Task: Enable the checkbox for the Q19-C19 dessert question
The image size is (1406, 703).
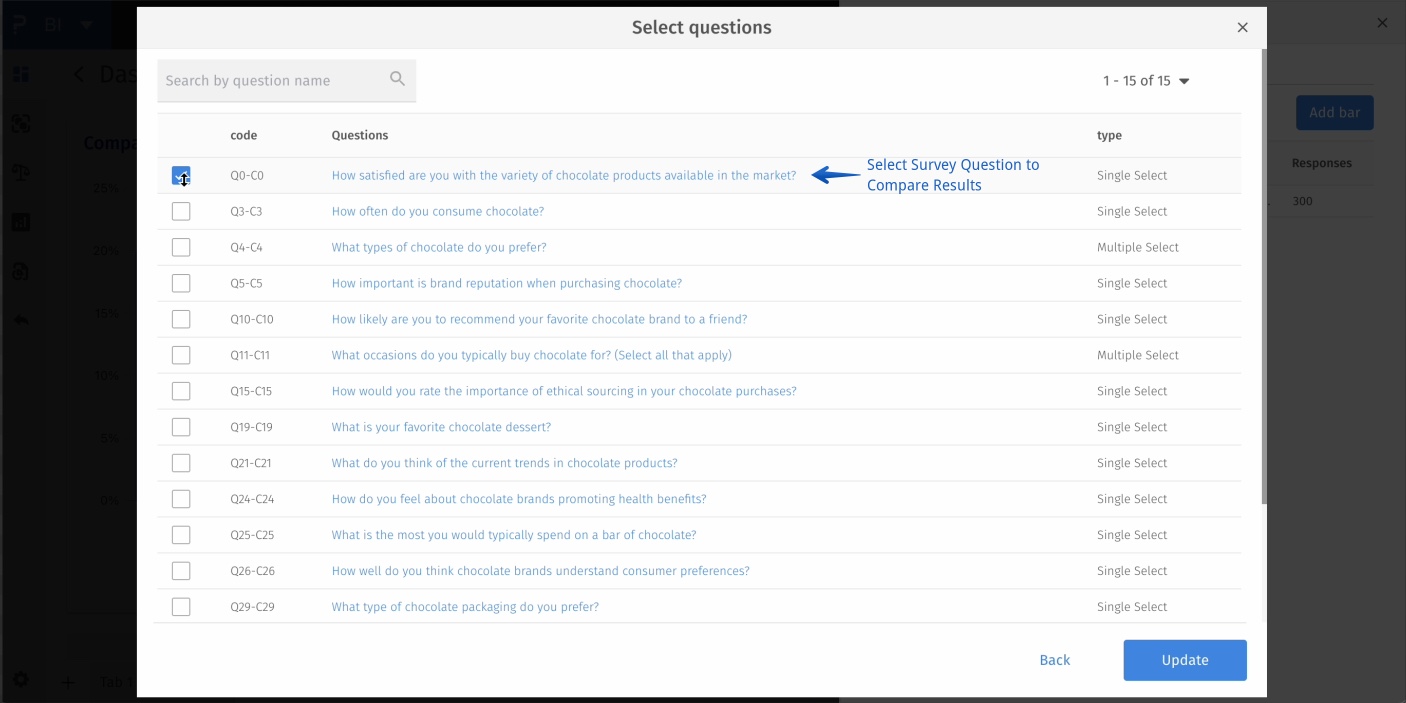Action: 181,427
